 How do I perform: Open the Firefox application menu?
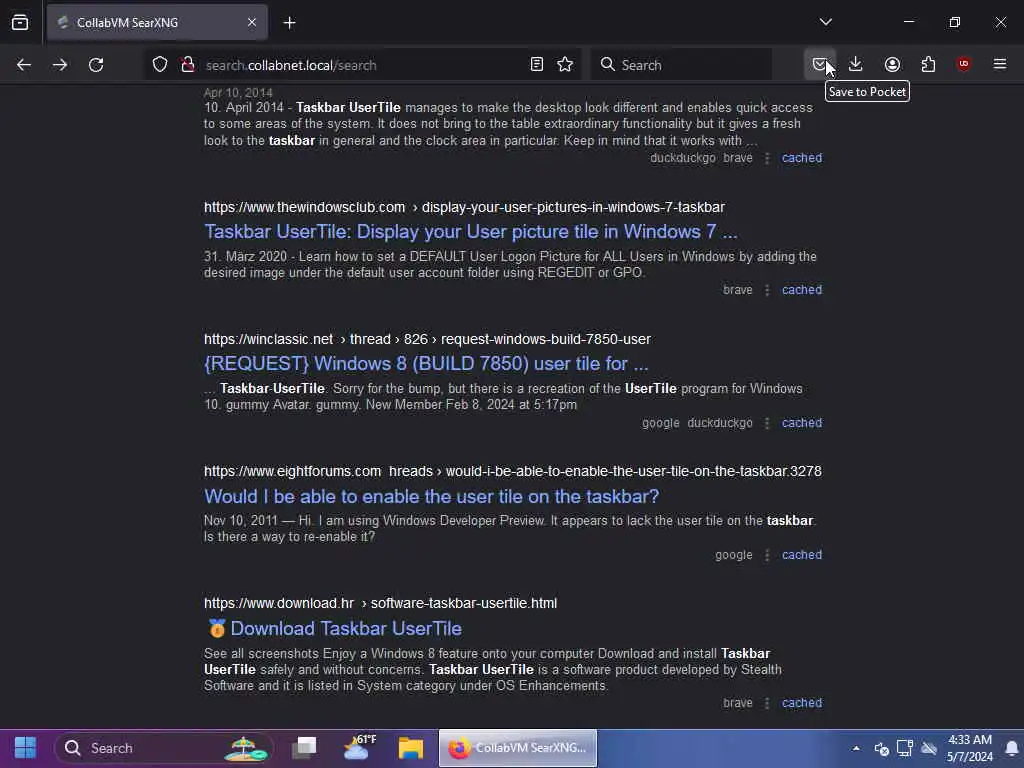click(x=1000, y=65)
